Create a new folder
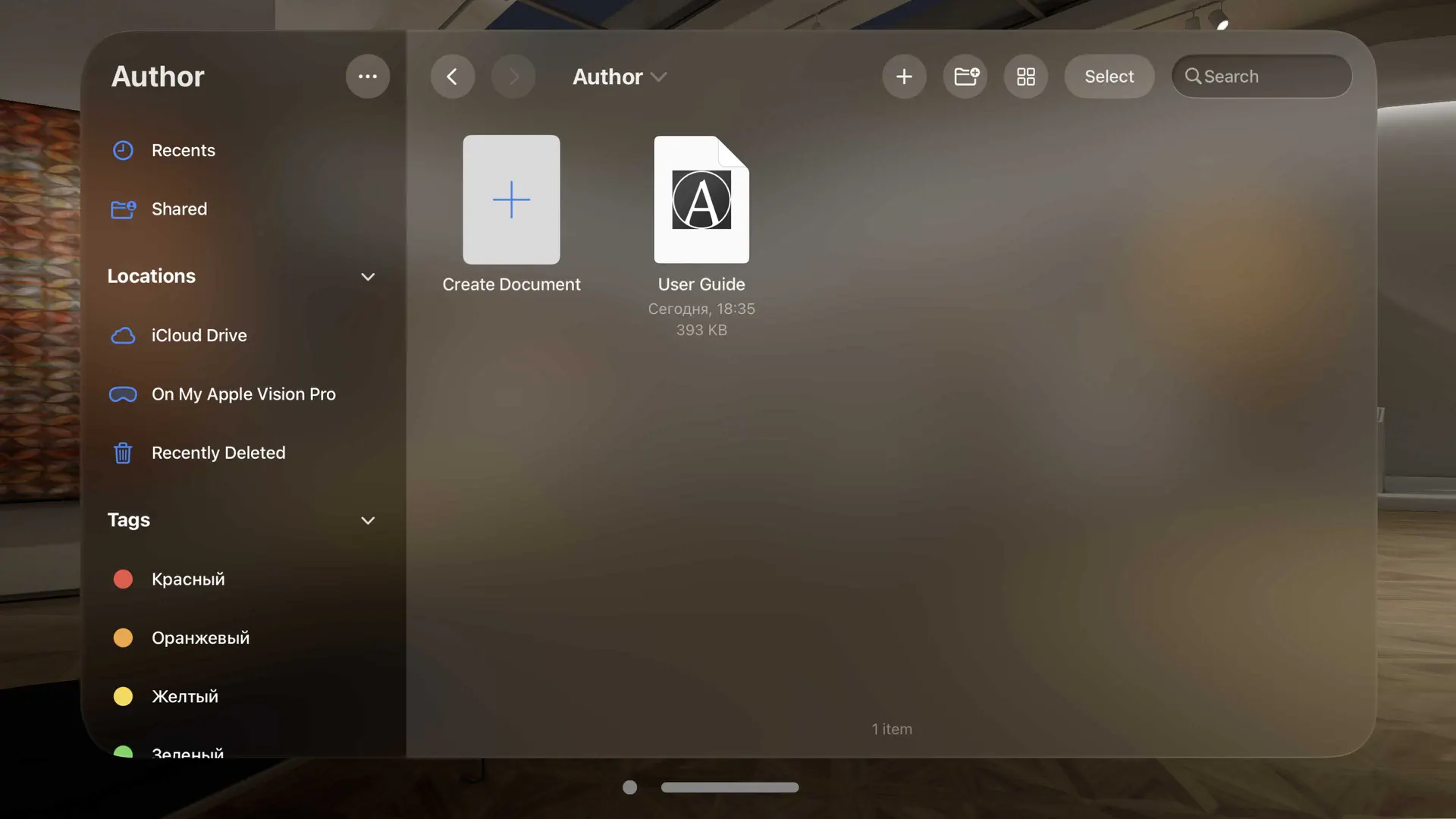 965,76
